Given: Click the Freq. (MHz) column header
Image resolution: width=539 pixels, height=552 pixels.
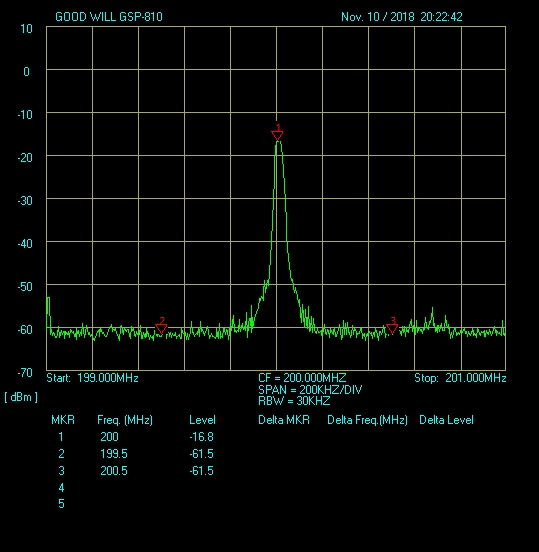Looking at the screenshot, I should point(125,420).
